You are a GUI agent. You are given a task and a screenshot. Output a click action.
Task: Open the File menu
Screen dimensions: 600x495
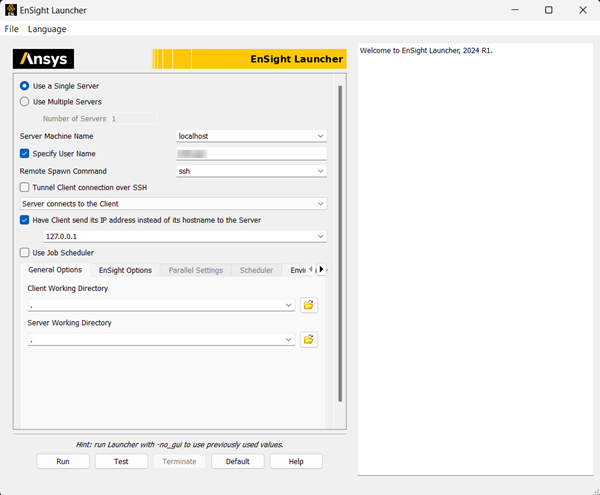click(11, 29)
